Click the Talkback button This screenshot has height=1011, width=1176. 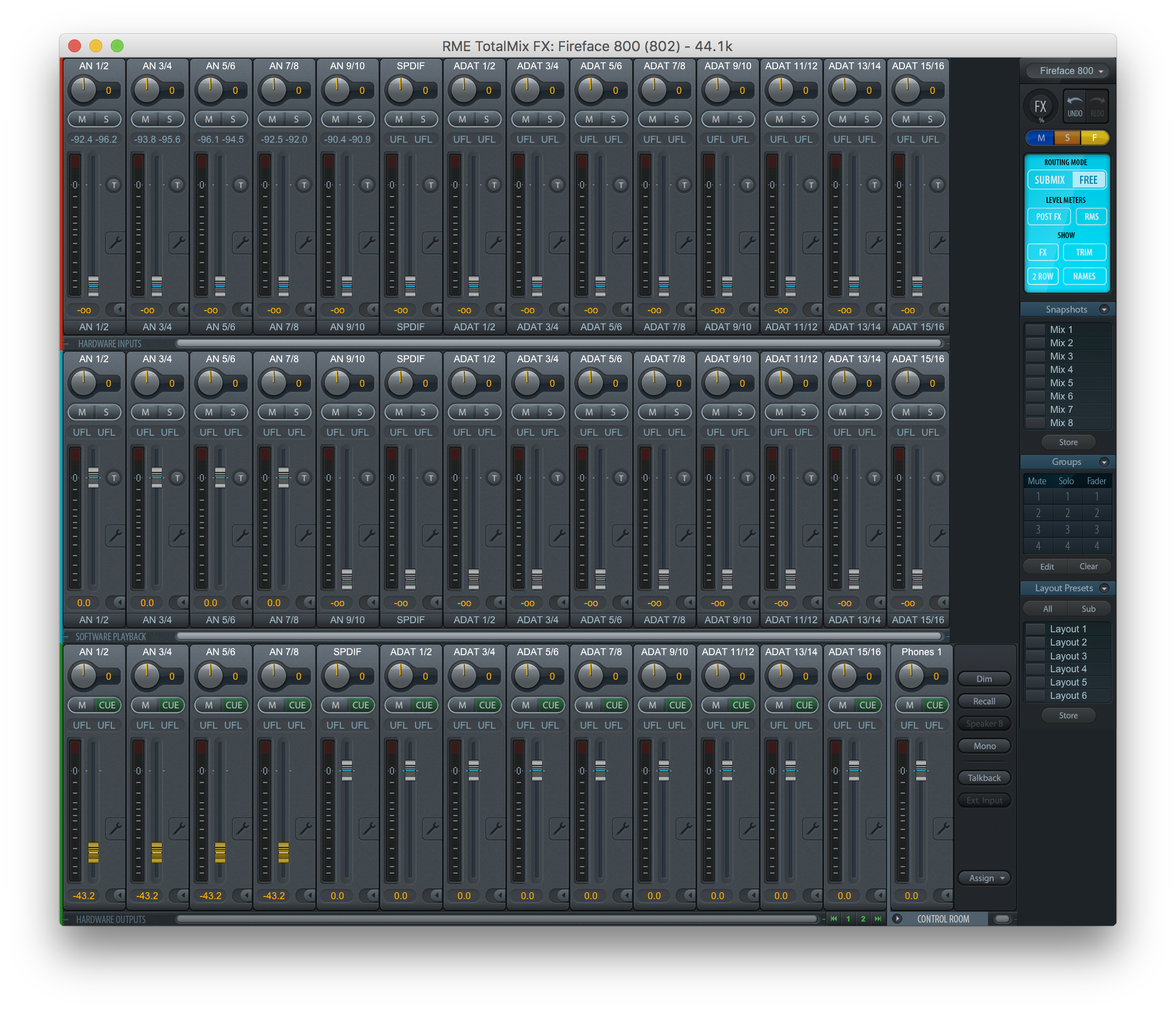(984, 778)
